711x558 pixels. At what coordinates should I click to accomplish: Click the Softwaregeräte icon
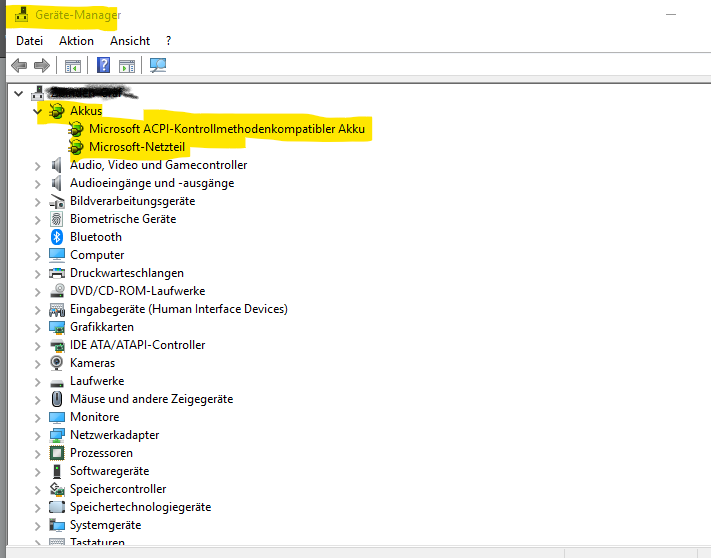57,471
